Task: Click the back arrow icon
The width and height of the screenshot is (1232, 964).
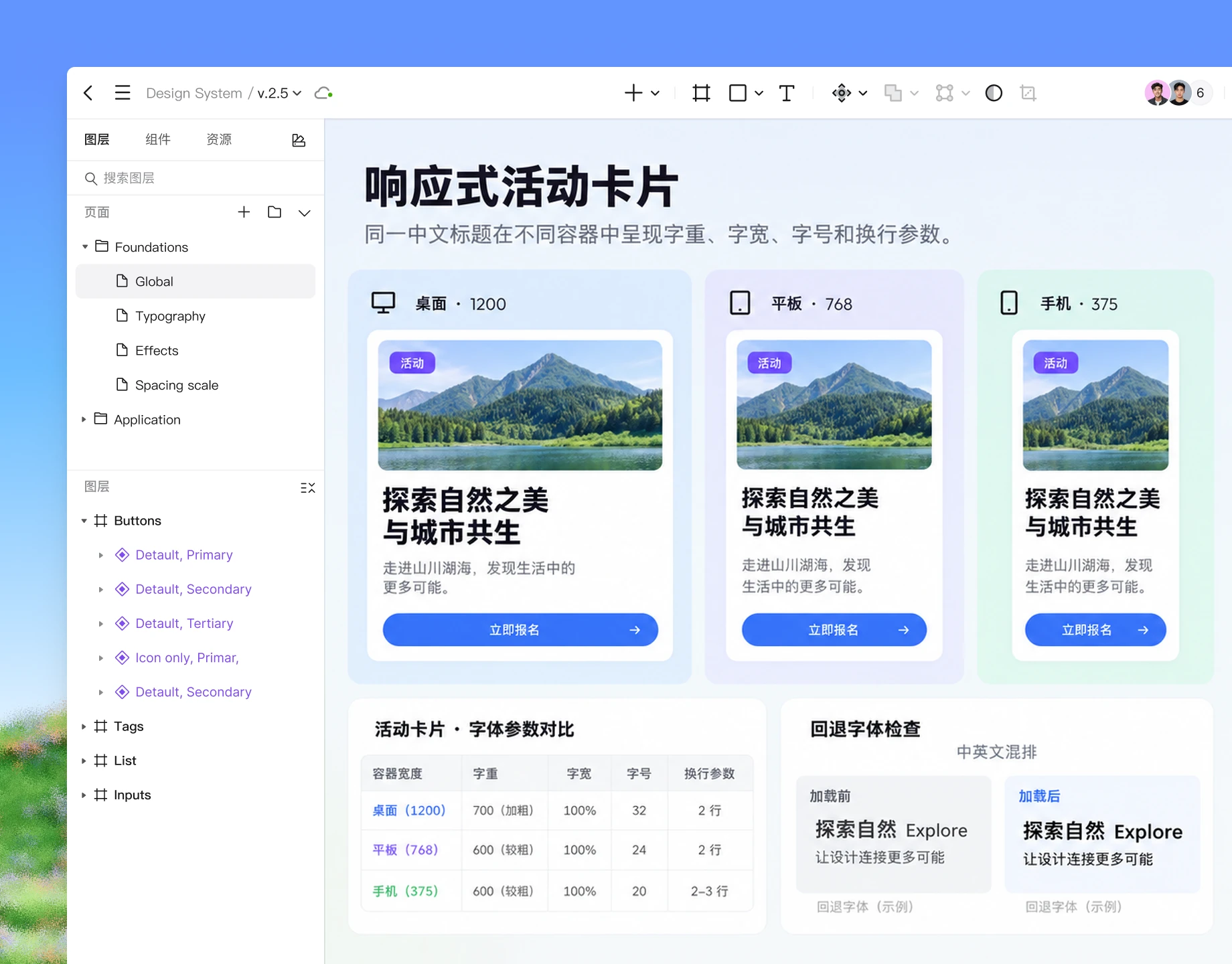Action: click(88, 93)
